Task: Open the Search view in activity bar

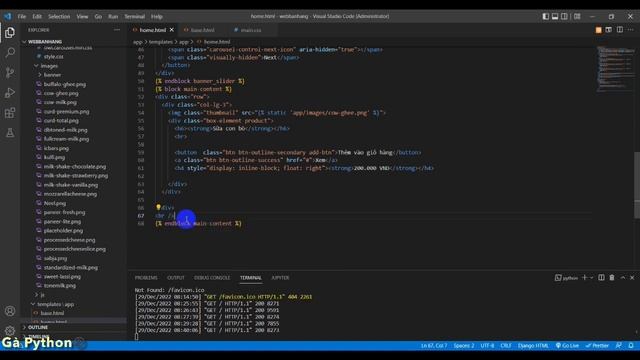Action: pos(10,53)
